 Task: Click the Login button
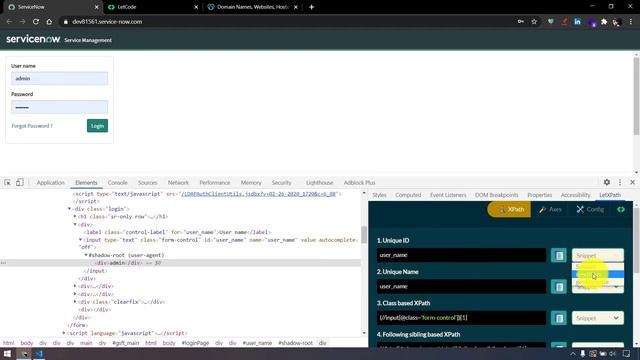coord(97,126)
